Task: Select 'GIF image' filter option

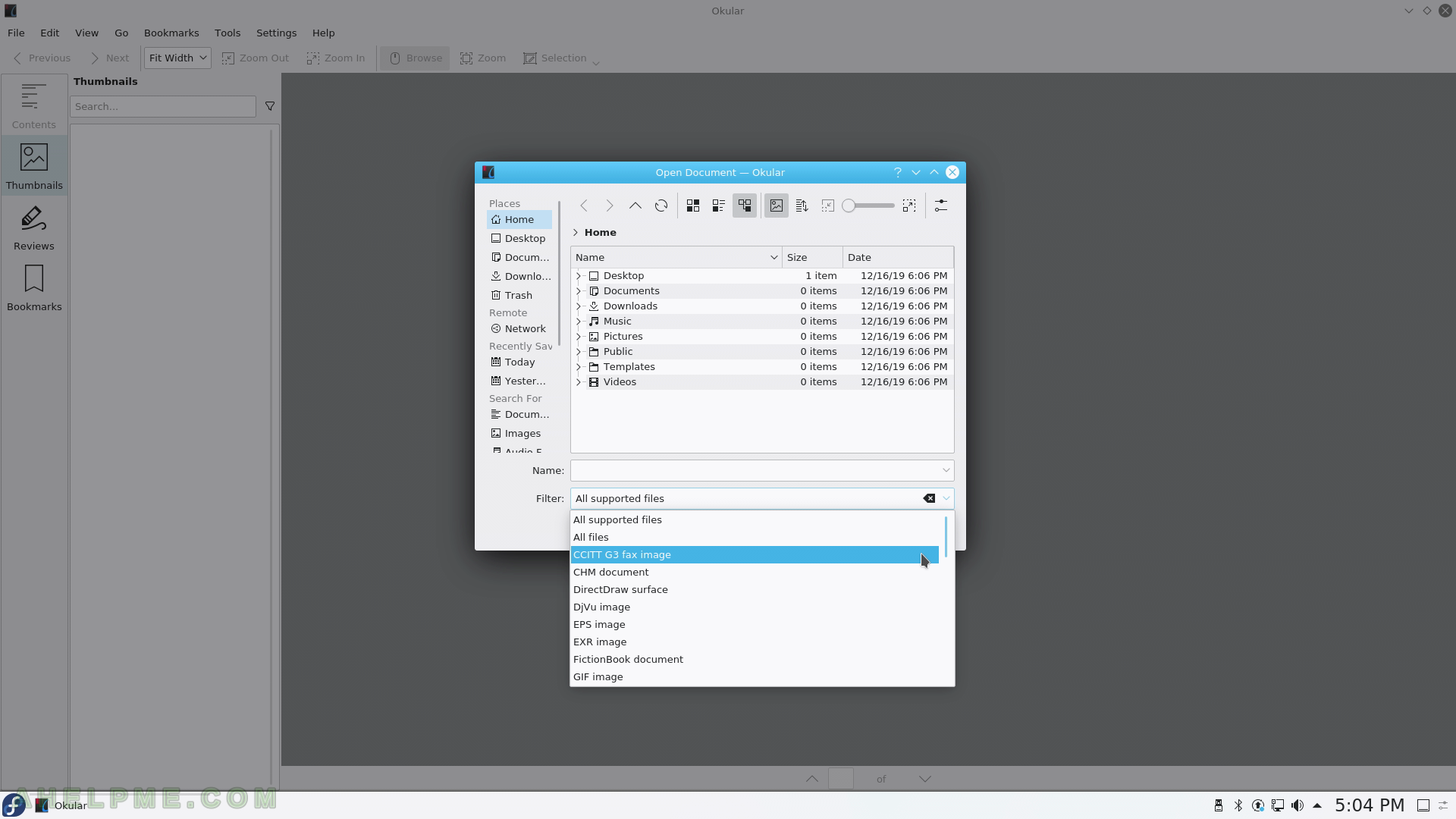Action: pos(755,676)
